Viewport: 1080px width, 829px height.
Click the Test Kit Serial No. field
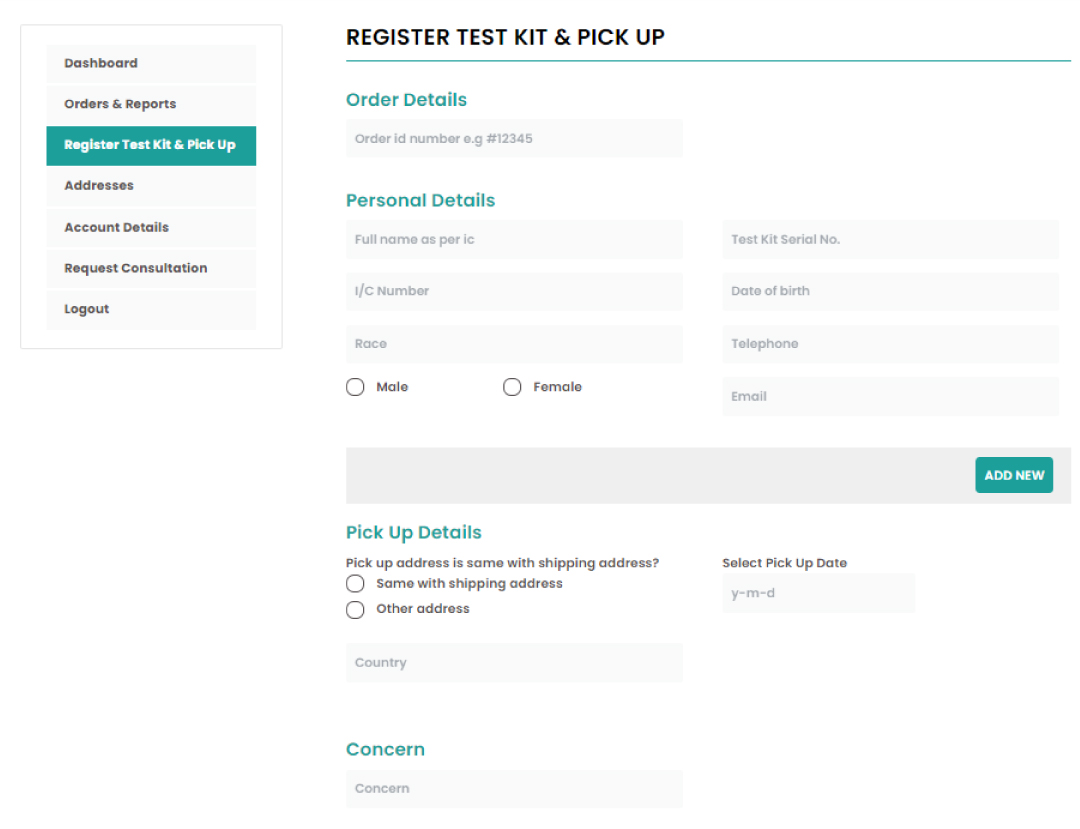click(890, 239)
